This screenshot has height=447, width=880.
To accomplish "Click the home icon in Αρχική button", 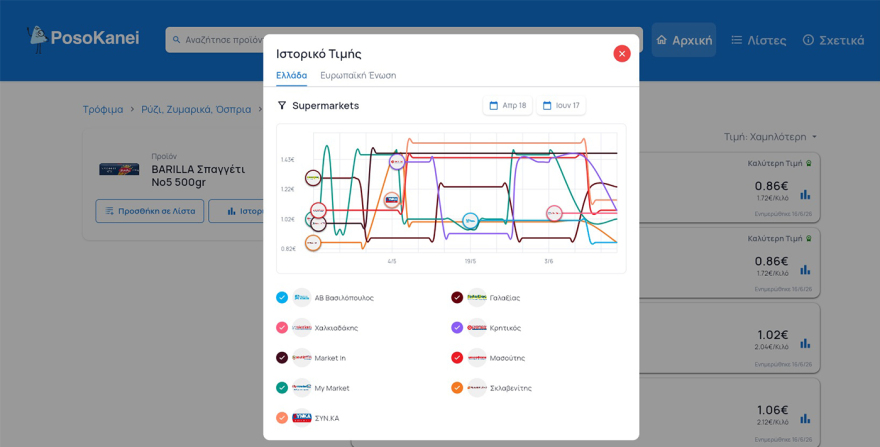I will click(x=662, y=40).
